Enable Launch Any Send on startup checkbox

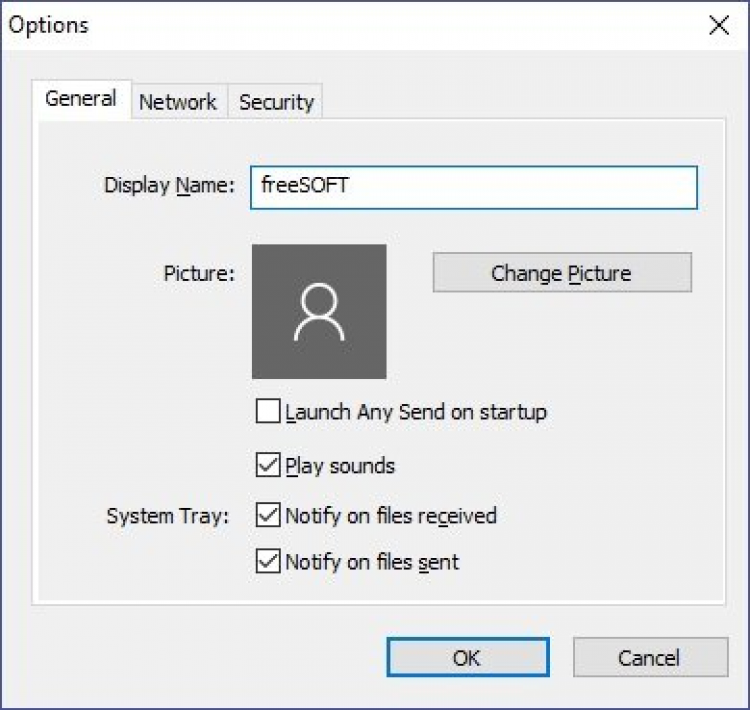(x=268, y=412)
